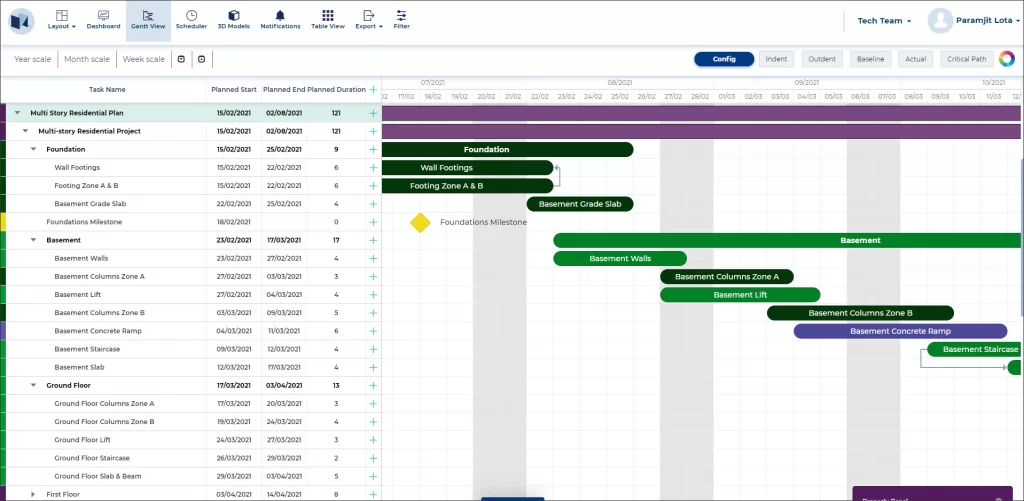1024x501 pixels.
Task: Click the add-column plus icon in header
Action: pos(373,89)
